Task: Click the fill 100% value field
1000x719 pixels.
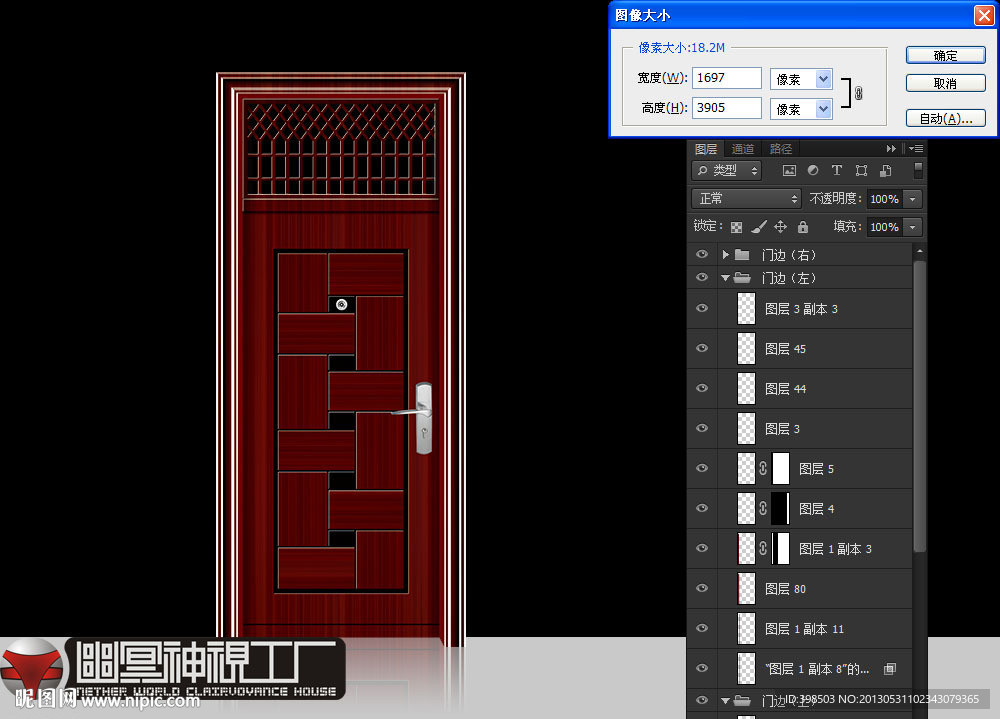Action: (x=885, y=227)
